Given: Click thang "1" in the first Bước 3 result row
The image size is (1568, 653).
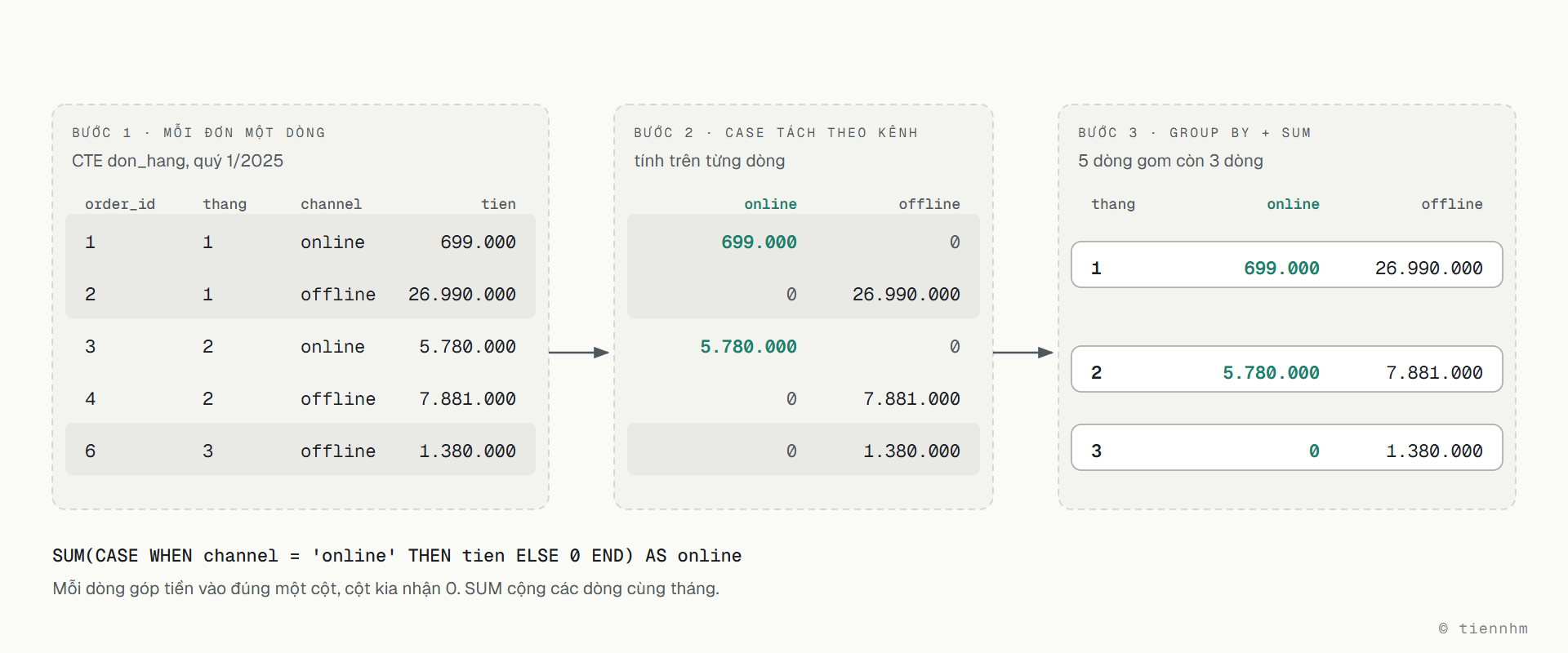Looking at the screenshot, I should (x=1096, y=269).
